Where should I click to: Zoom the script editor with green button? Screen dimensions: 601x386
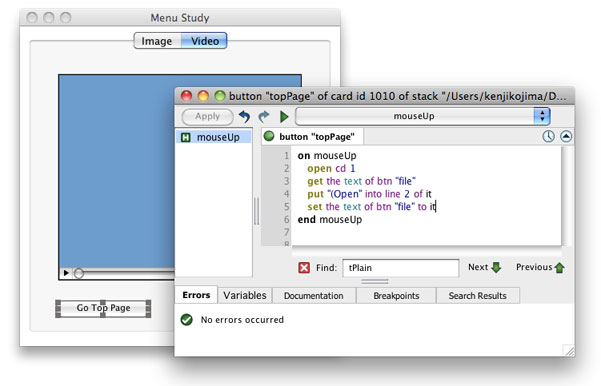[x=220, y=96]
